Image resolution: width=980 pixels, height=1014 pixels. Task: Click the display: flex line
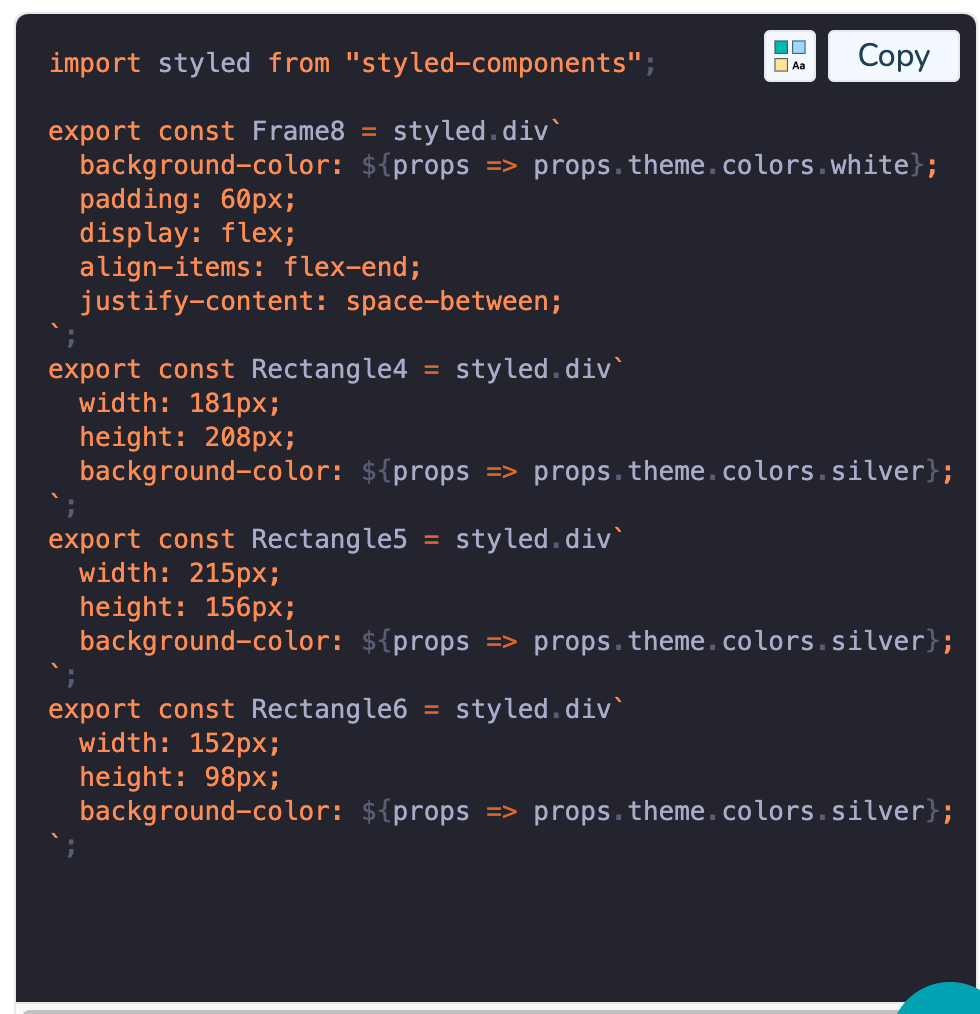point(188,233)
